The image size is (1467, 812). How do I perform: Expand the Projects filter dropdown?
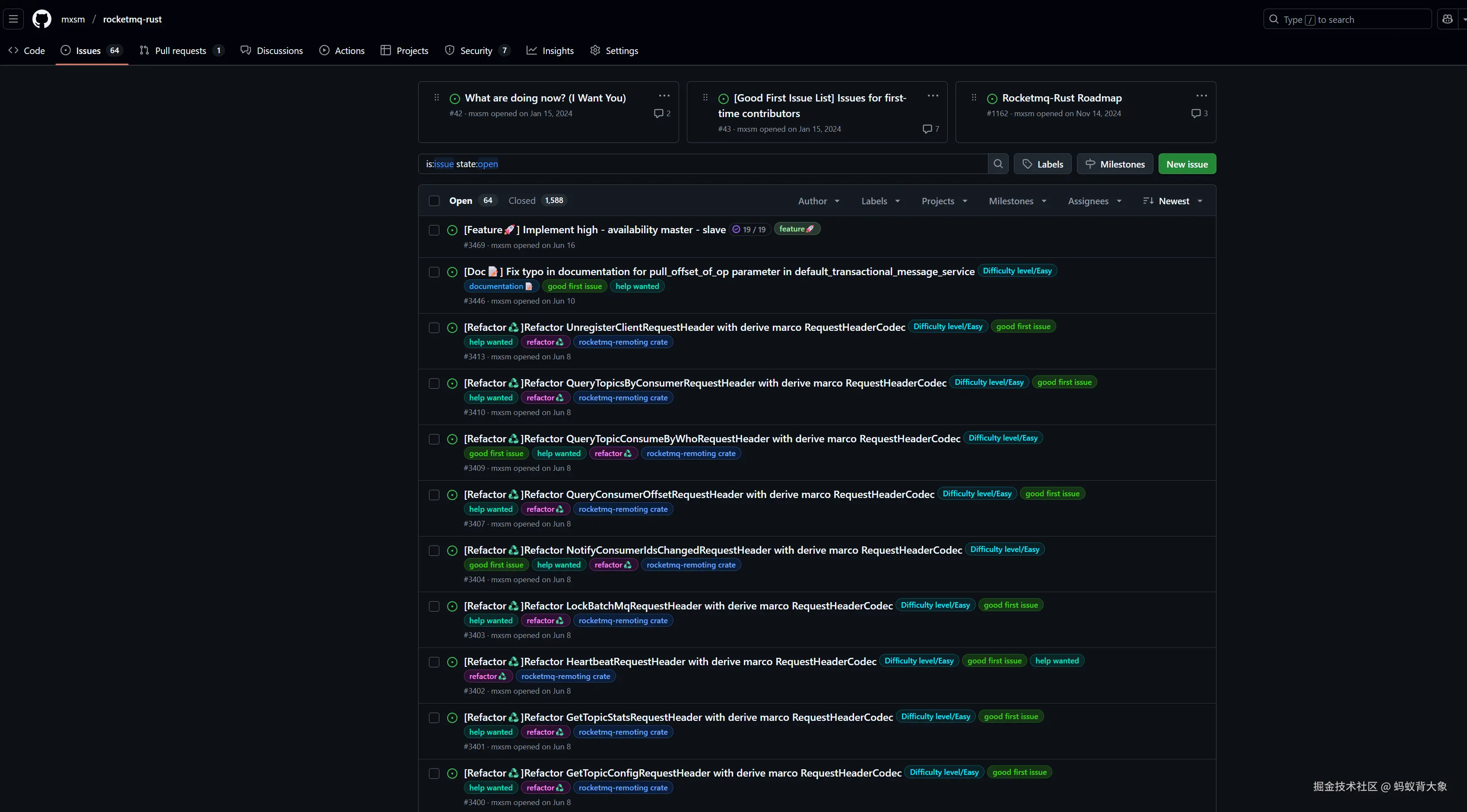(944, 201)
